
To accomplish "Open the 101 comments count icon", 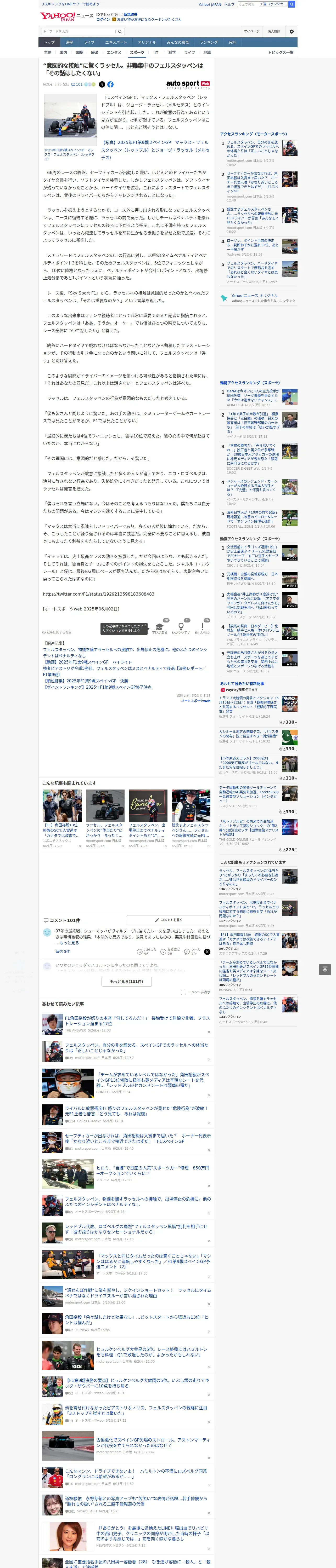I will 77,85.
